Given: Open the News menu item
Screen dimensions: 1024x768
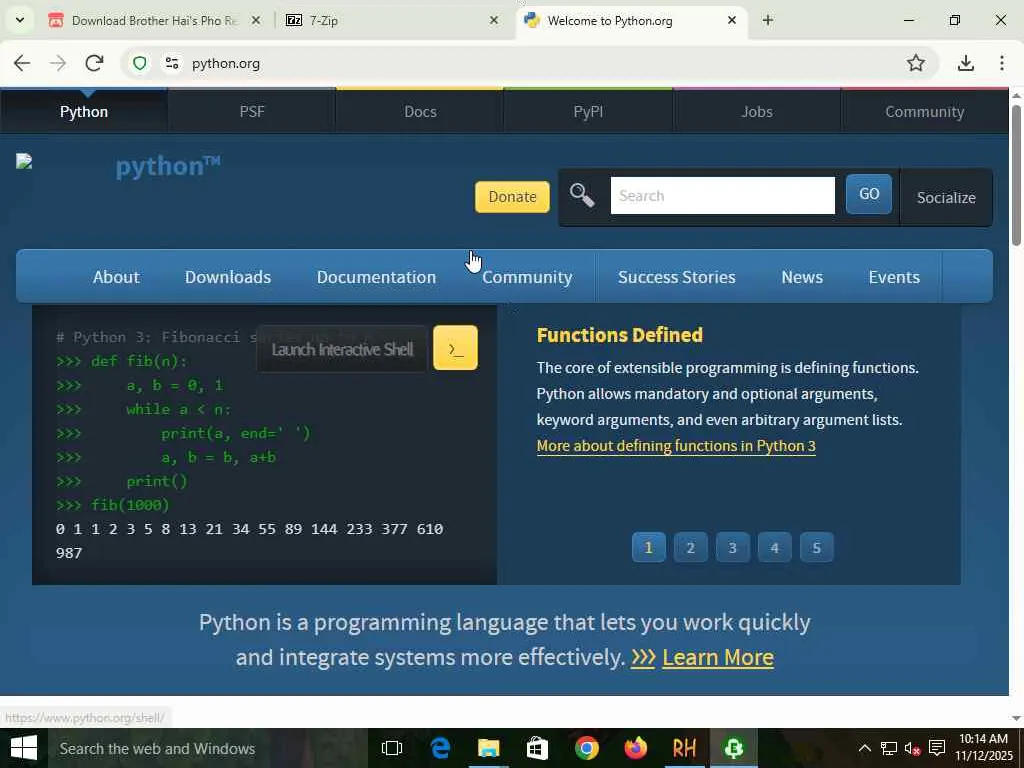Looking at the screenshot, I should coord(802,277).
